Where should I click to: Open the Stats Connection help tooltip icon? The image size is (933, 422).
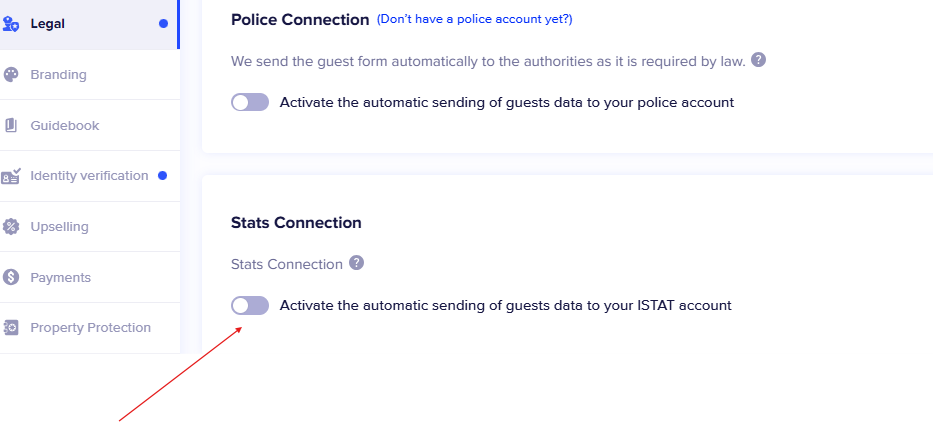click(356, 264)
